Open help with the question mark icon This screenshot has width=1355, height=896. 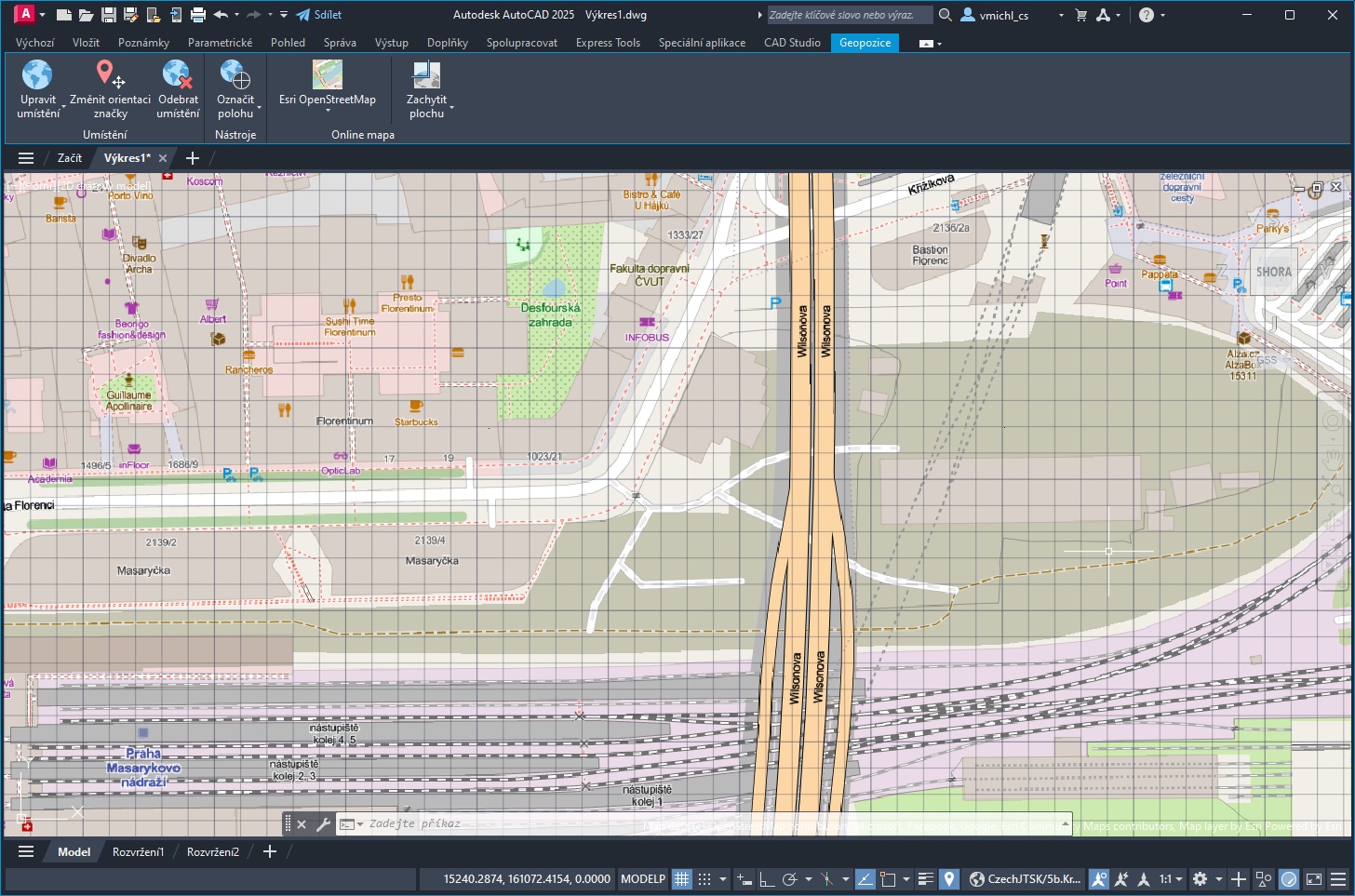(1147, 15)
